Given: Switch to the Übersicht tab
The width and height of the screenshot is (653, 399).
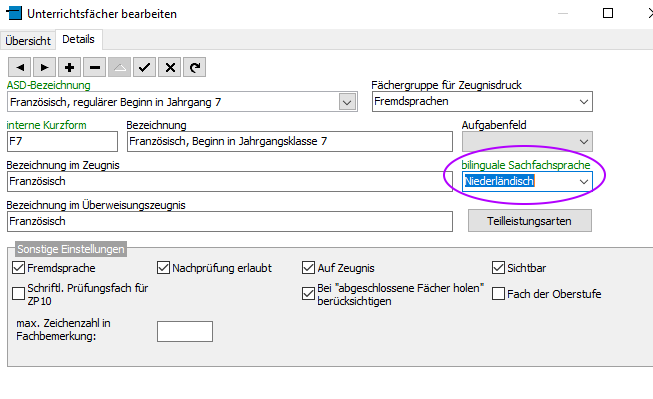Looking at the screenshot, I should (28, 41).
